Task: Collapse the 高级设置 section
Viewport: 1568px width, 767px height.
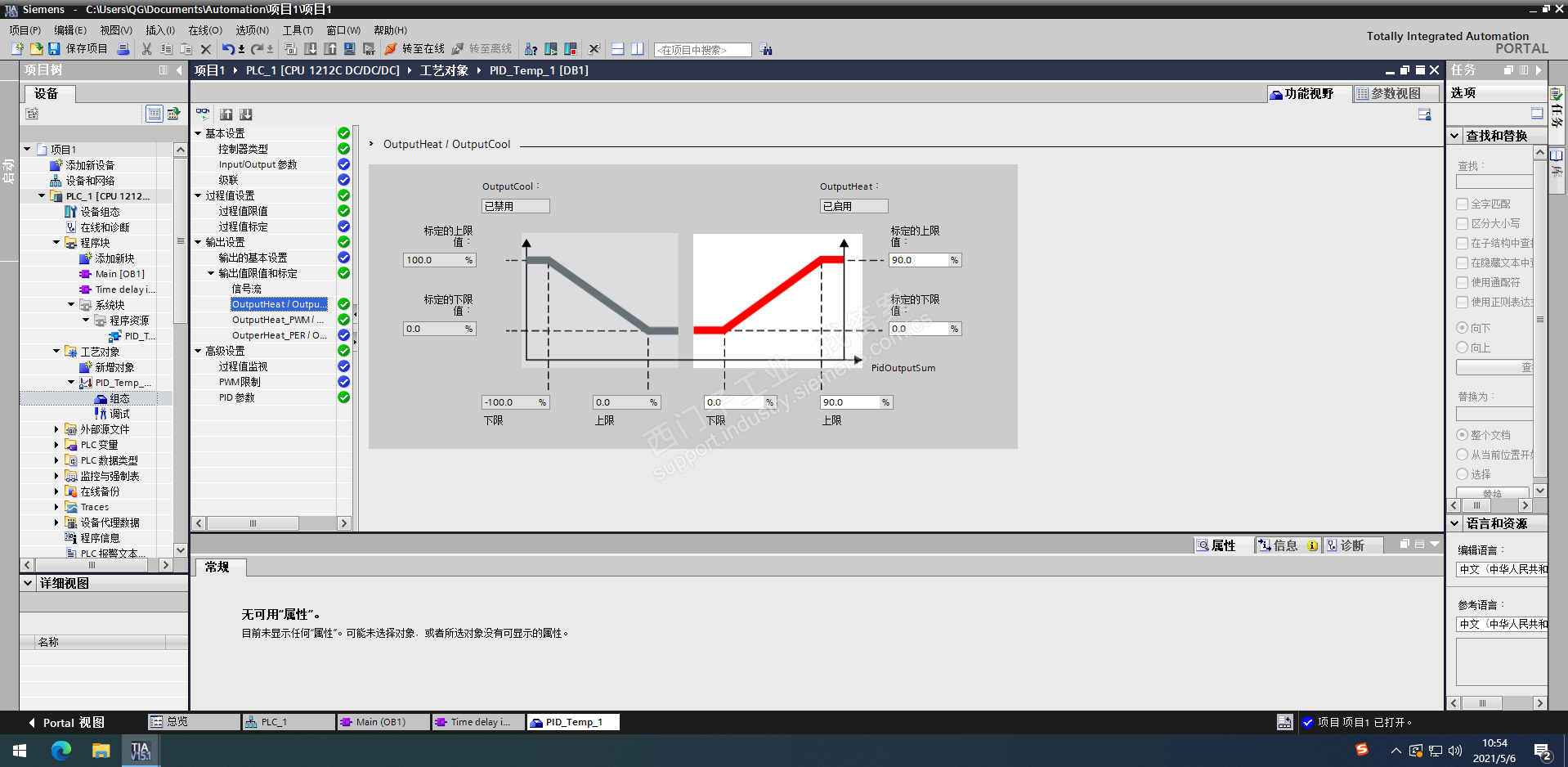Action: 198,351
